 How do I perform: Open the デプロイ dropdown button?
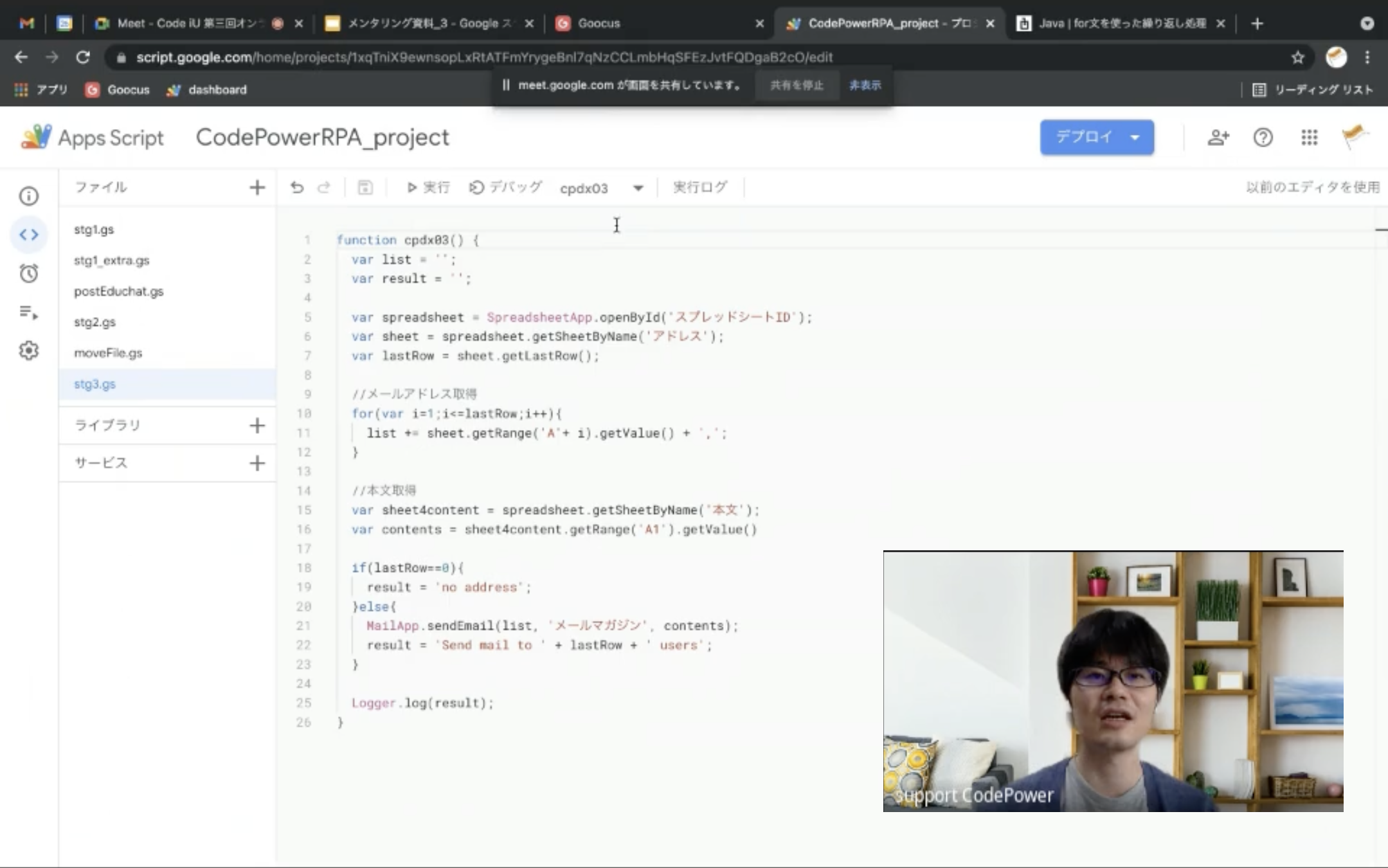click(x=1097, y=137)
